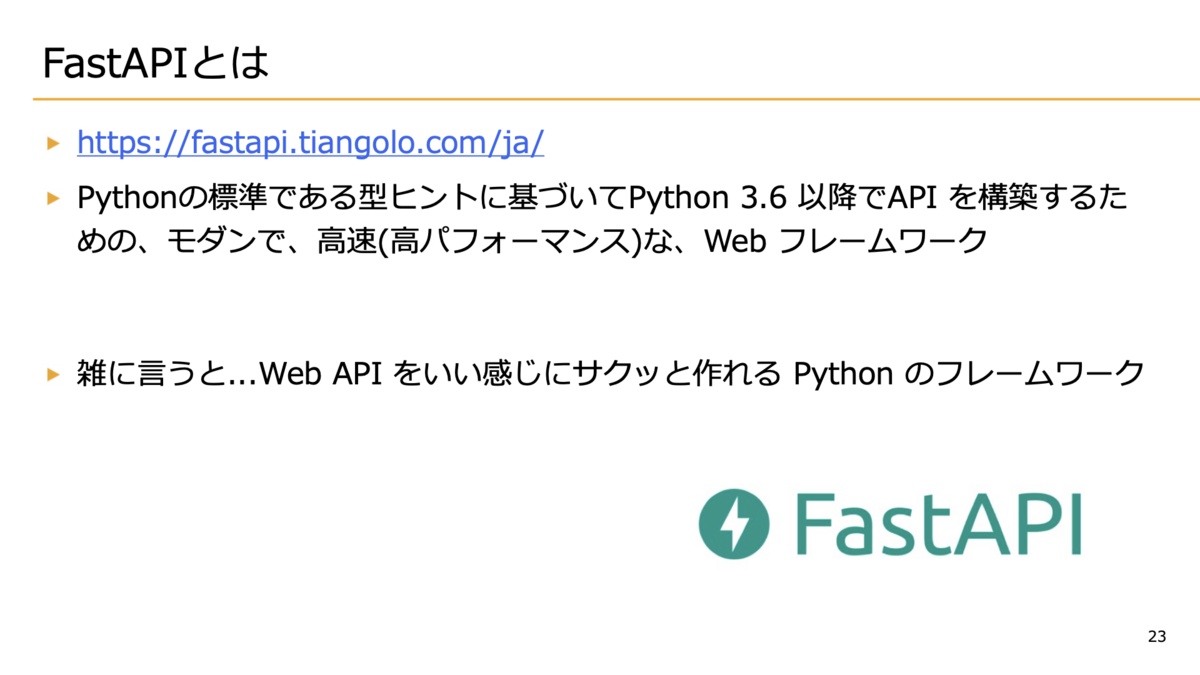The height and width of the screenshot is (675, 1200).
Task: Select the bullet before 雑に言うと line
Action: (x=54, y=374)
